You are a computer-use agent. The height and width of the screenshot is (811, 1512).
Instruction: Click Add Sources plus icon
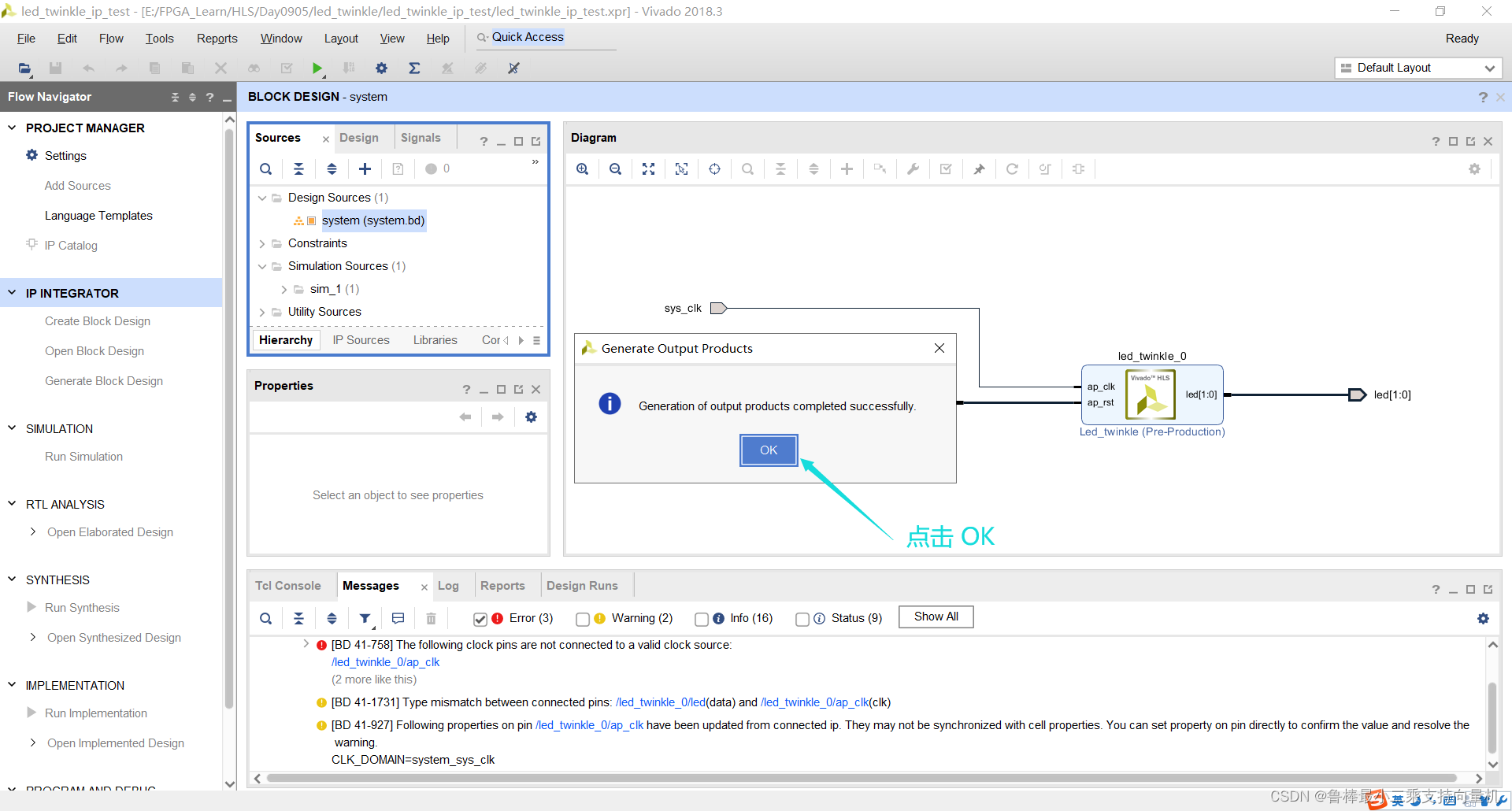pyautogui.click(x=365, y=169)
